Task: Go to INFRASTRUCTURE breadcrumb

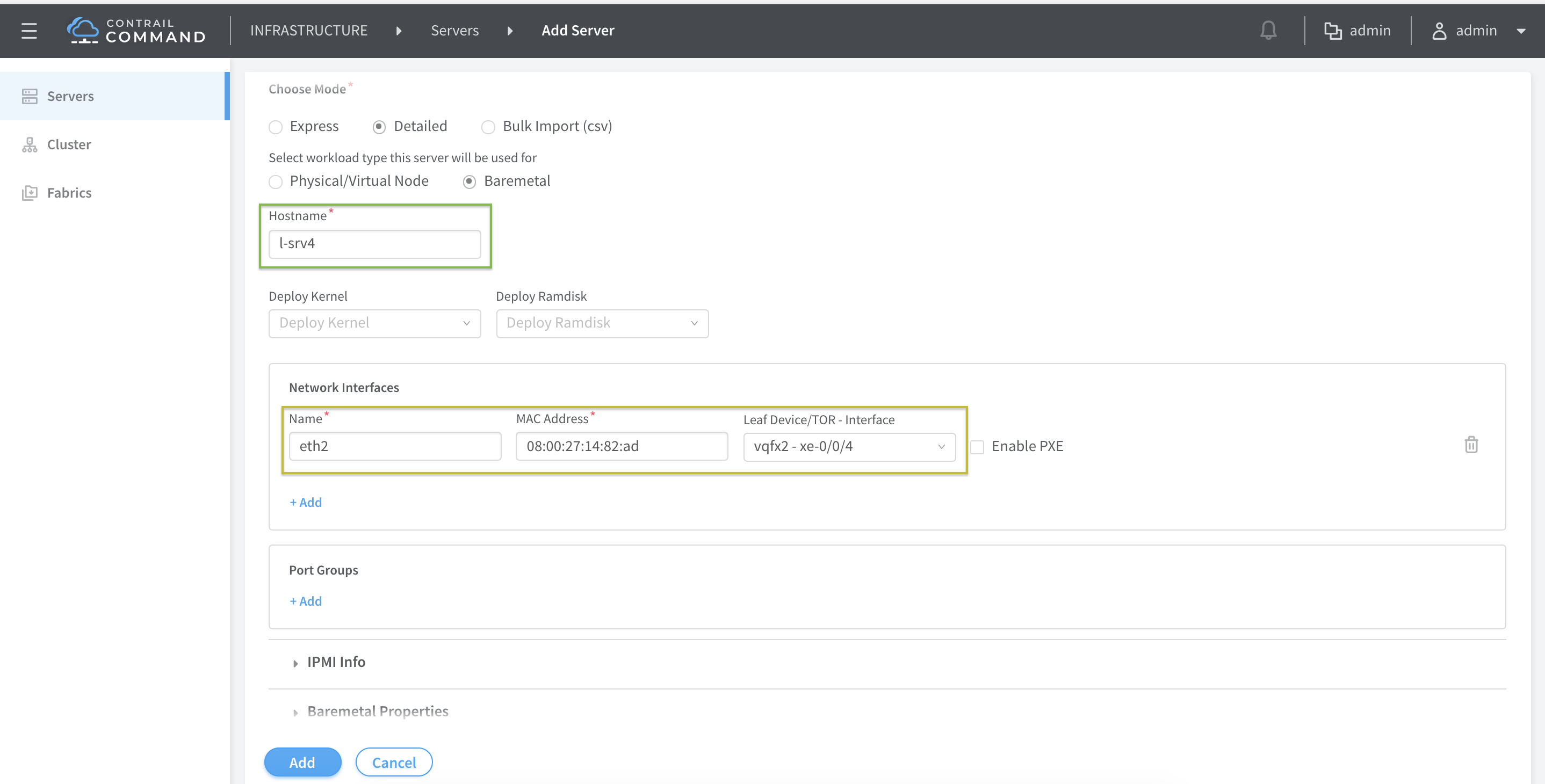Action: [308, 31]
